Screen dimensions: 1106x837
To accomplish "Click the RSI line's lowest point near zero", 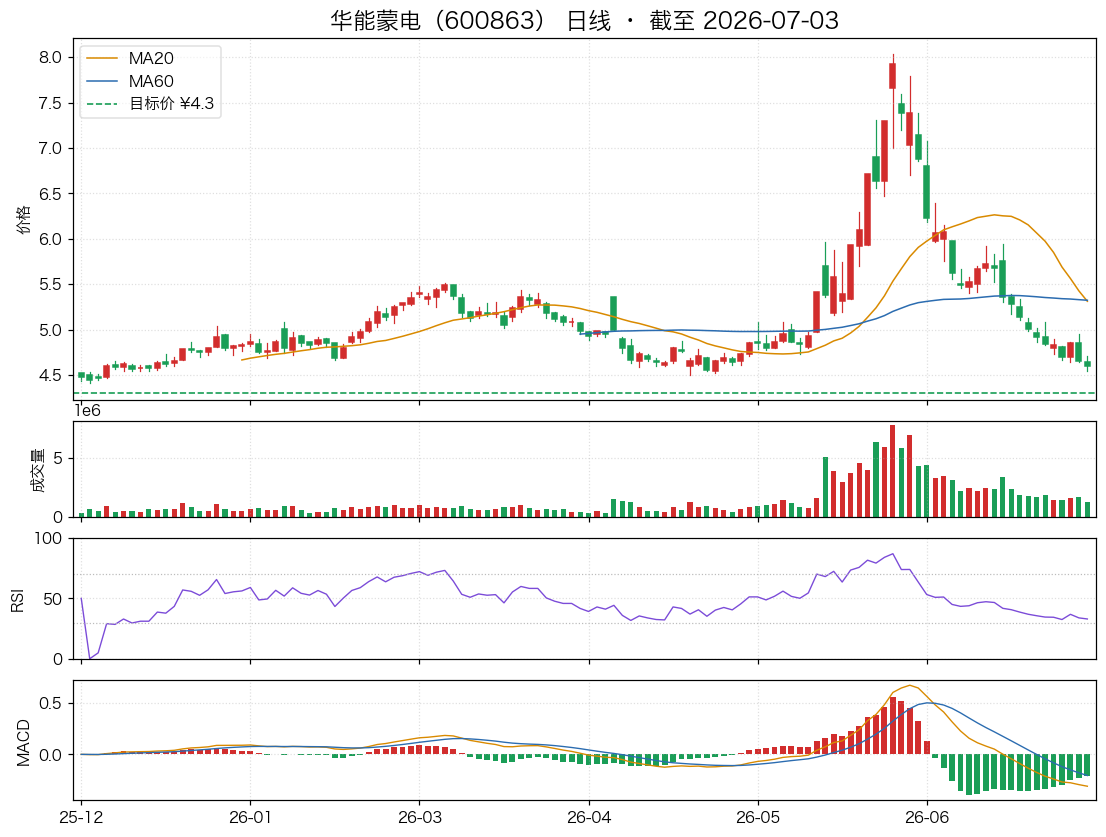I will pyautogui.click(x=90, y=659).
